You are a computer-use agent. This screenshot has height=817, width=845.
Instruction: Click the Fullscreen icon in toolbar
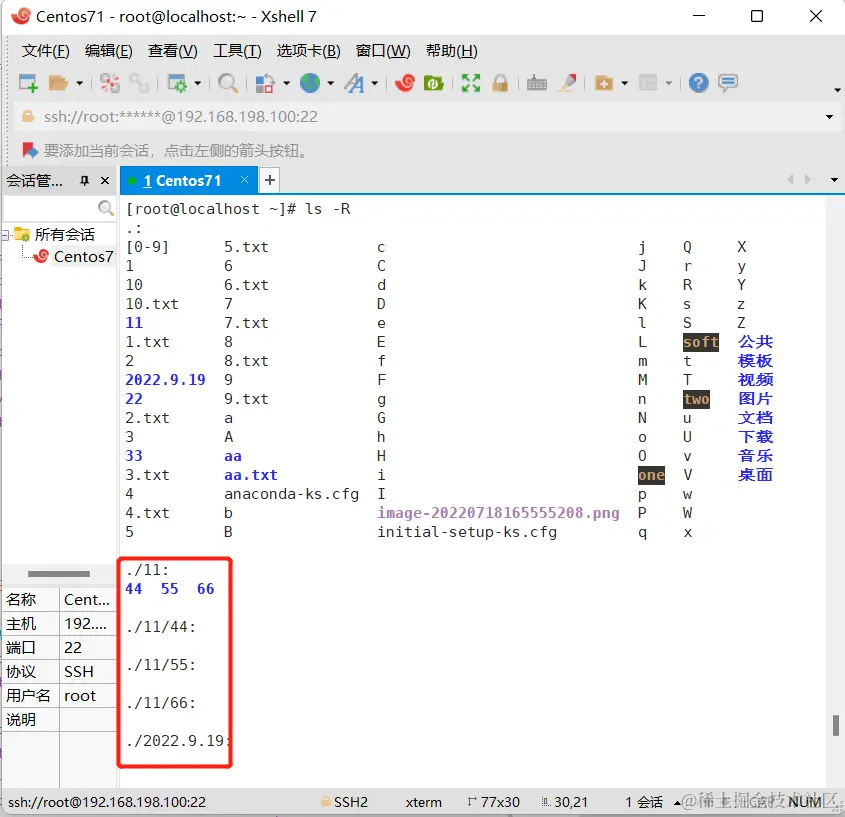pos(470,83)
